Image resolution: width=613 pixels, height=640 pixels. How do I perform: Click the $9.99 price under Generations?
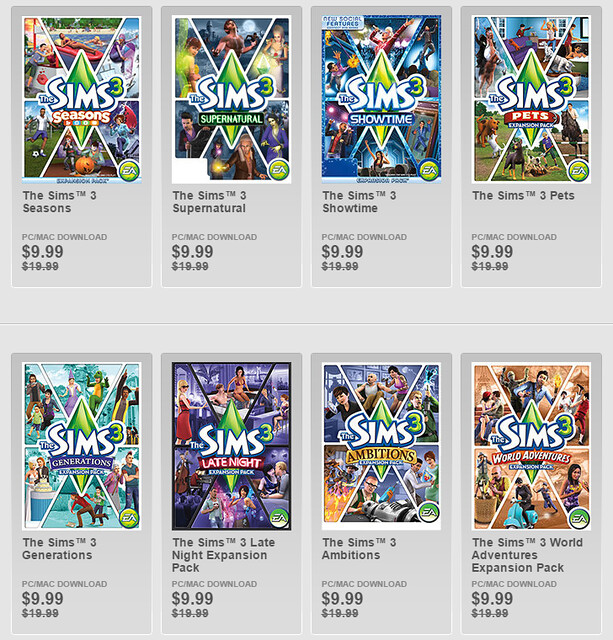coord(43,598)
